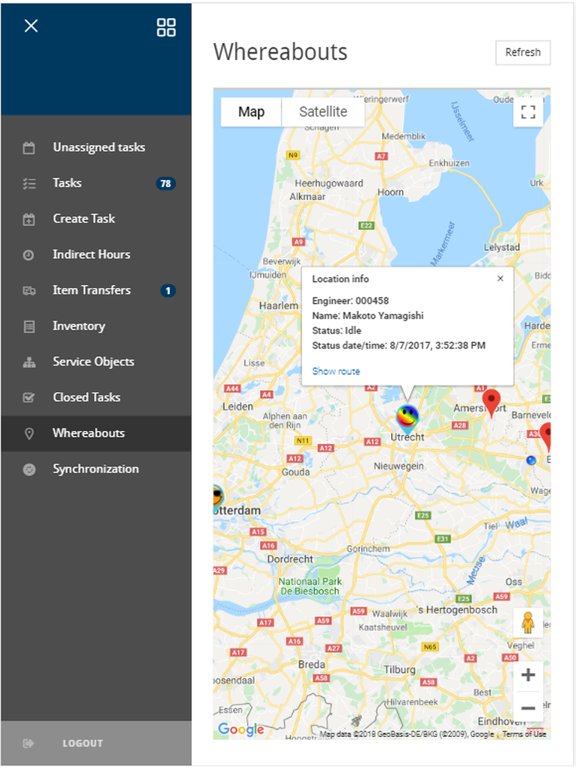Open the grid dashboard icon in the sidebar header
The image size is (576, 768).
coord(166,27)
